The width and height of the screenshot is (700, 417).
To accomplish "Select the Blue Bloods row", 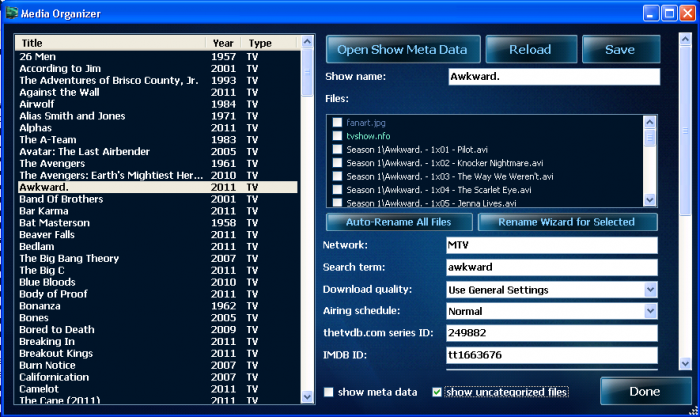I will [158, 282].
